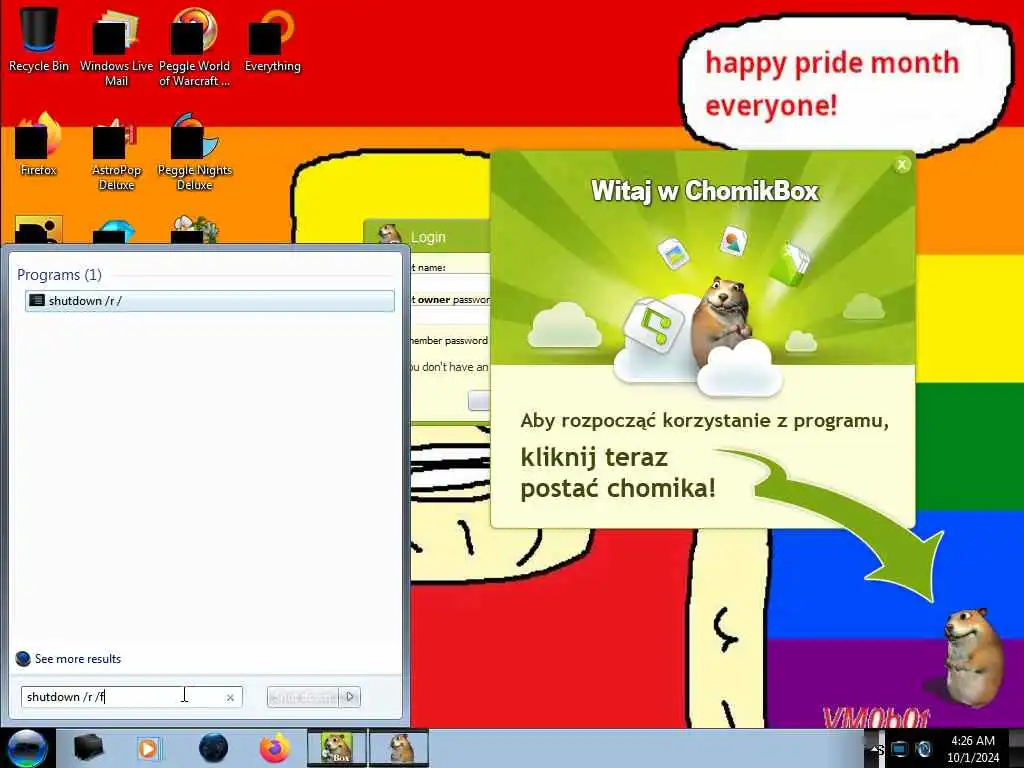This screenshot has width=1024, height=768.
Task: Open the Recycle Bin desktop icon
Action: (39, 39)
